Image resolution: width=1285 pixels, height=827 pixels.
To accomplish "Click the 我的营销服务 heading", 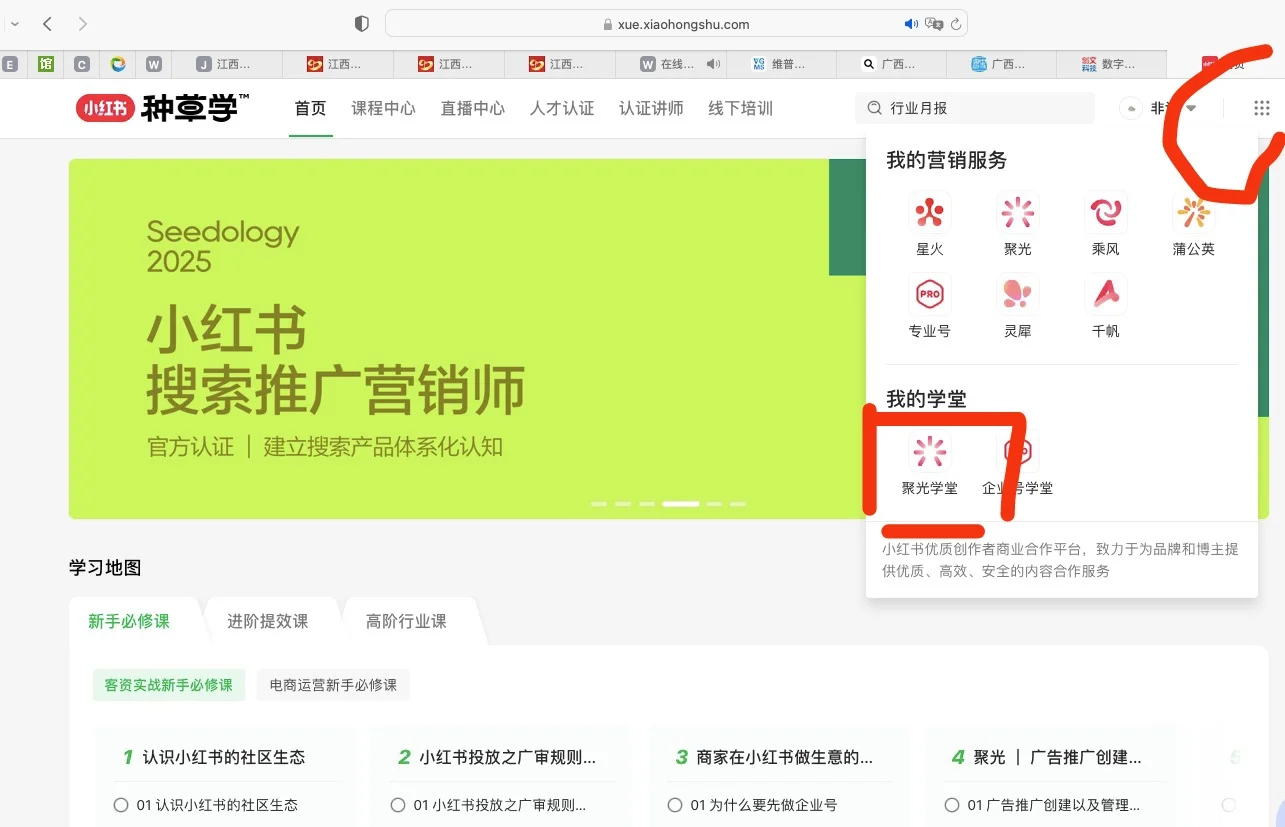I will pyautogui.click(x=947, y=160).
